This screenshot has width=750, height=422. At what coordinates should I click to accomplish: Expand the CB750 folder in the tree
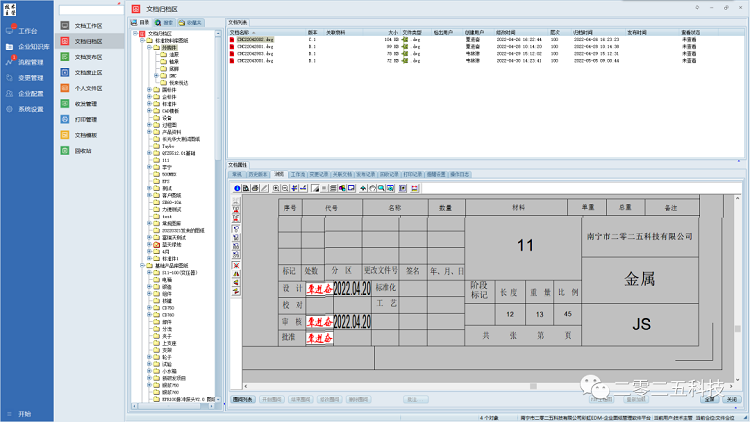(149, 308)
